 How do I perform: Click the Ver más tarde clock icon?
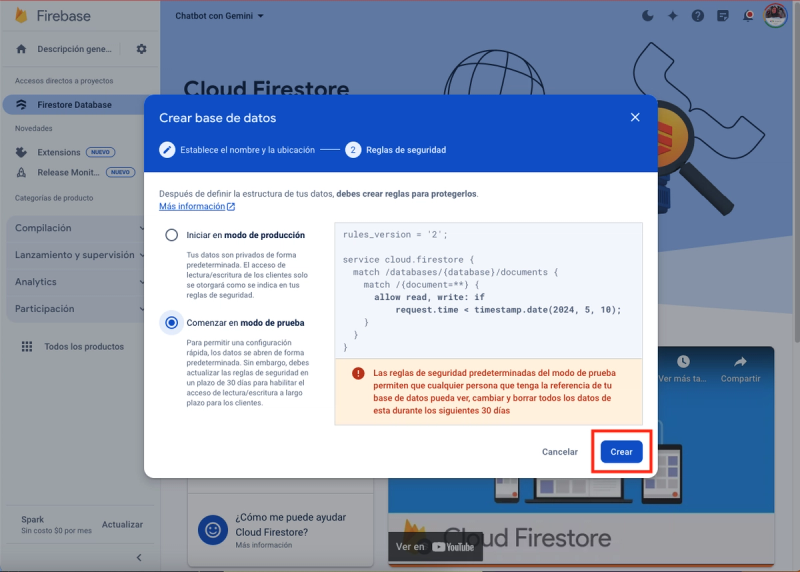coord(683,362)
